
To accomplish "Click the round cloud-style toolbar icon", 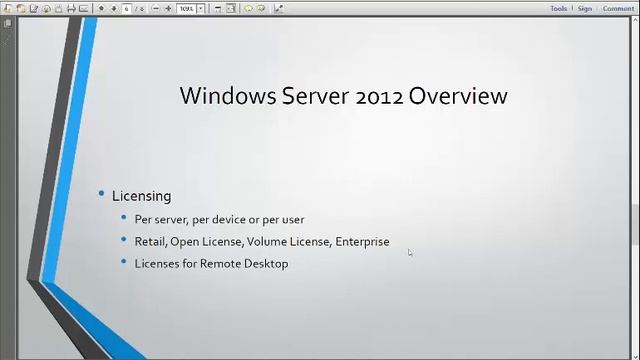I will pyautogui.click(x=46, y=8).
